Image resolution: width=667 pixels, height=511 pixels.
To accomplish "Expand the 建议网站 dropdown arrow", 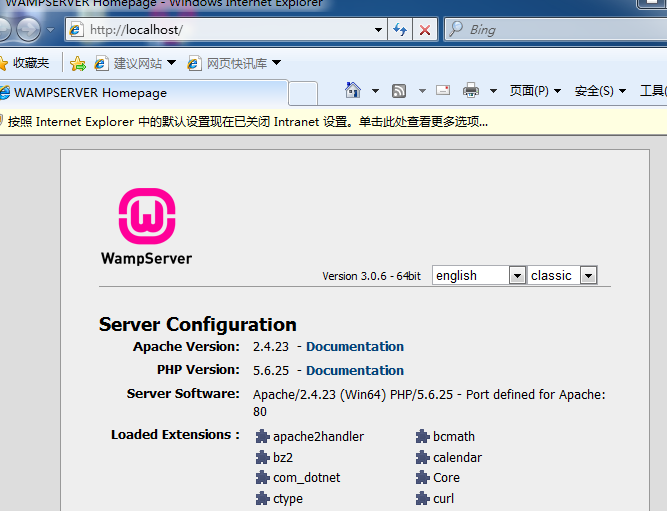I will click(x=171, y=63).
